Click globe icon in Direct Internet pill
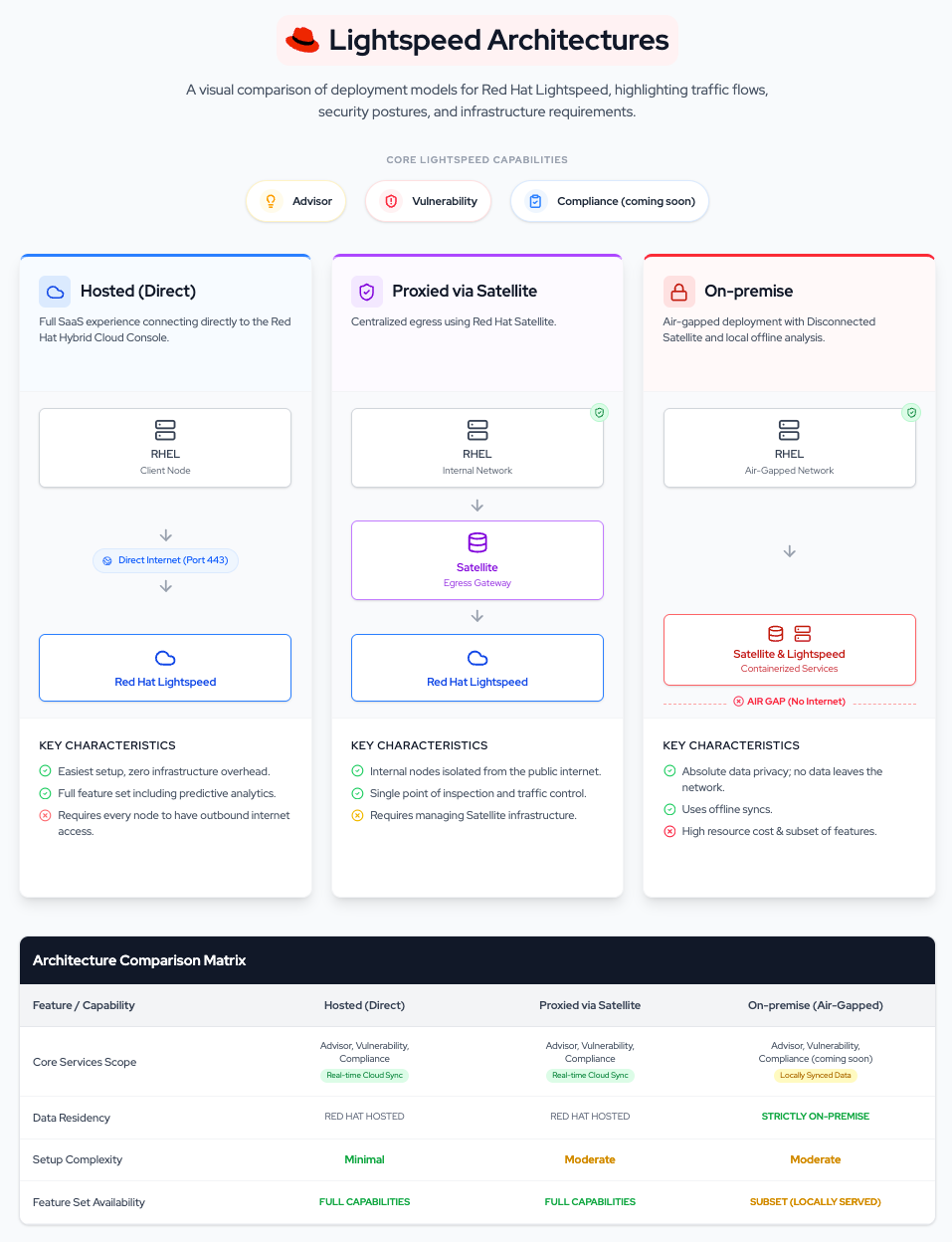The width and height of the screenshot is (952, 1242). click(x=107, y=560)
